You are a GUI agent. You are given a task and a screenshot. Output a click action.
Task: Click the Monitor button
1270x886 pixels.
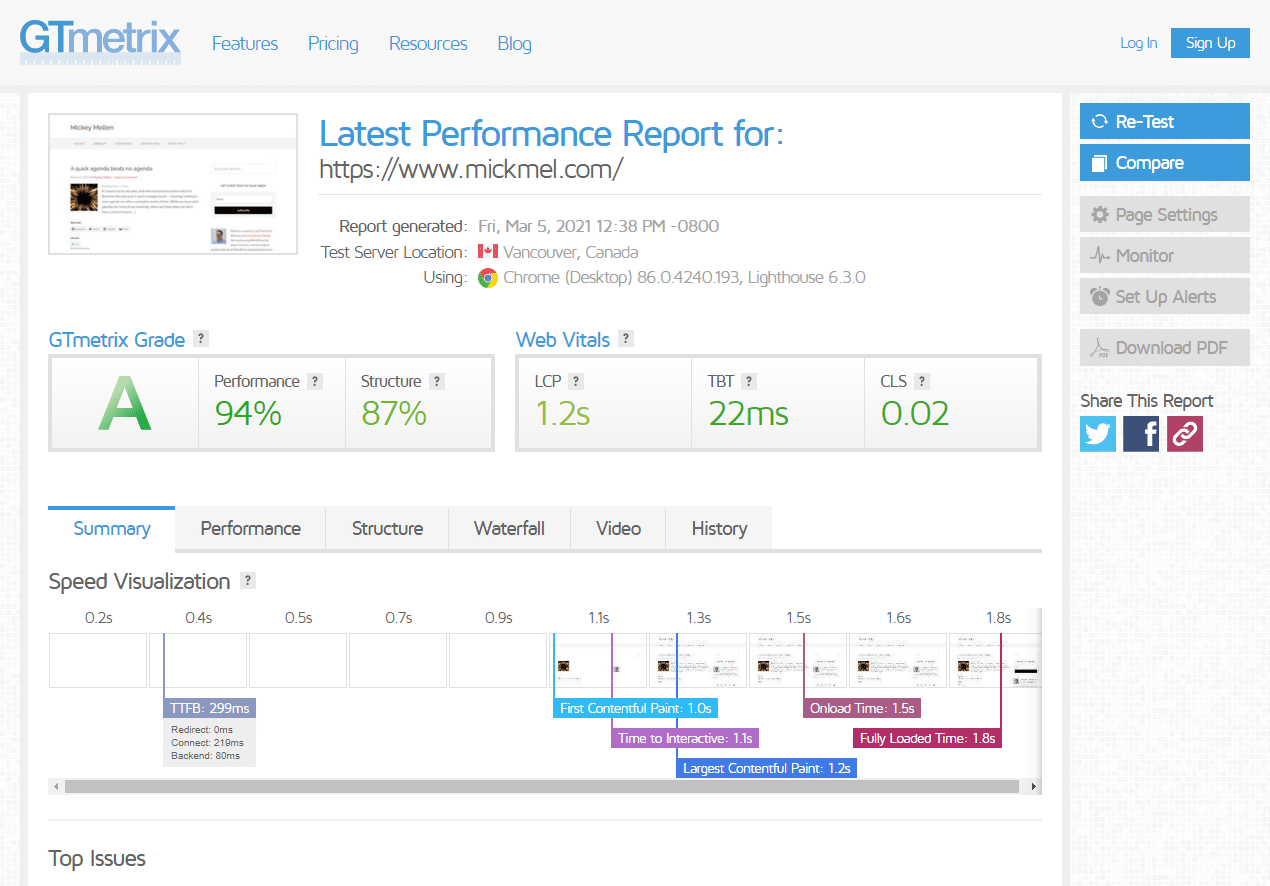pyautogui.click(x=1165, y=255)
